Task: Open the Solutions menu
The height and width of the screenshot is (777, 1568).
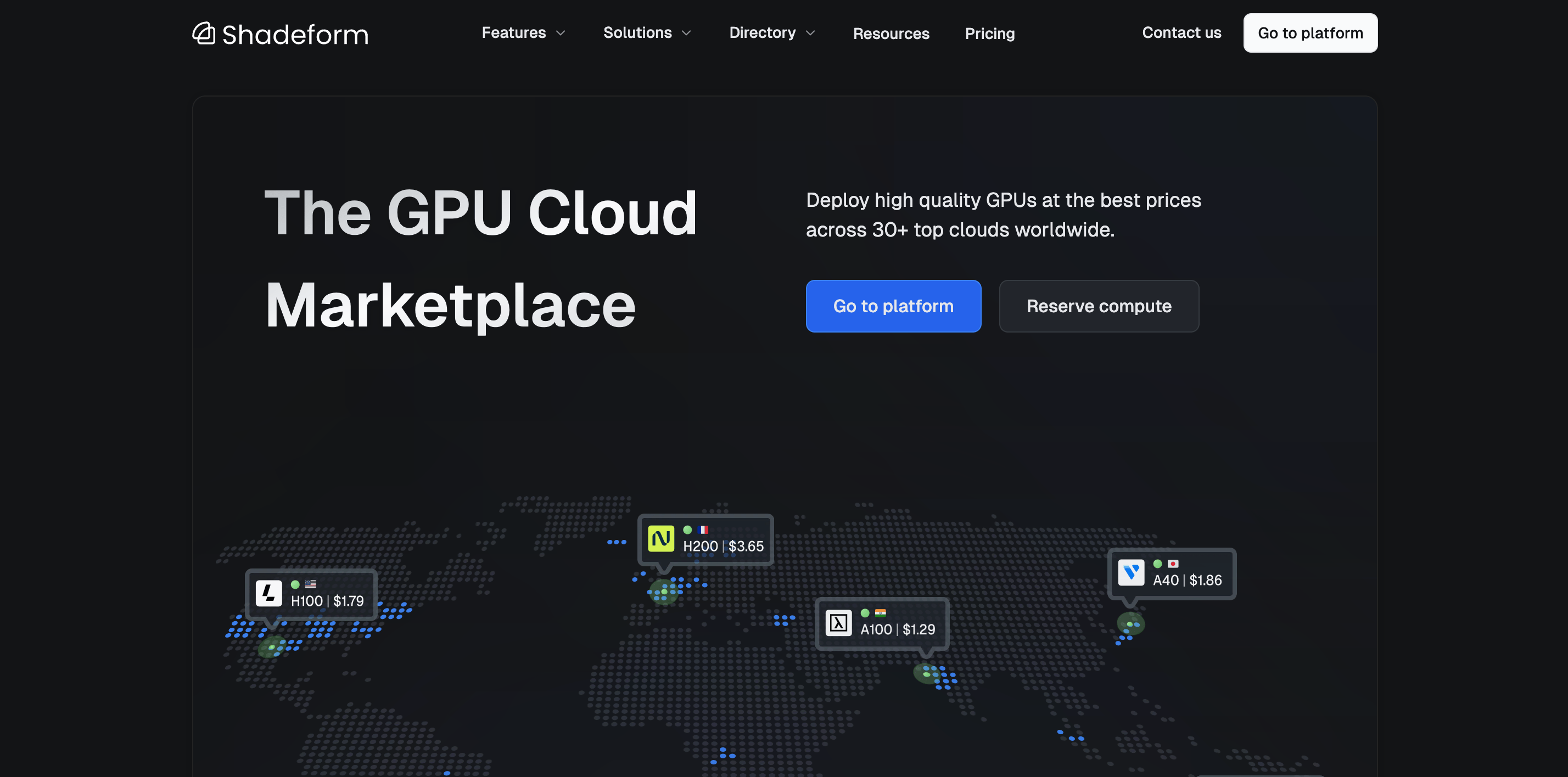Action: 637,33
